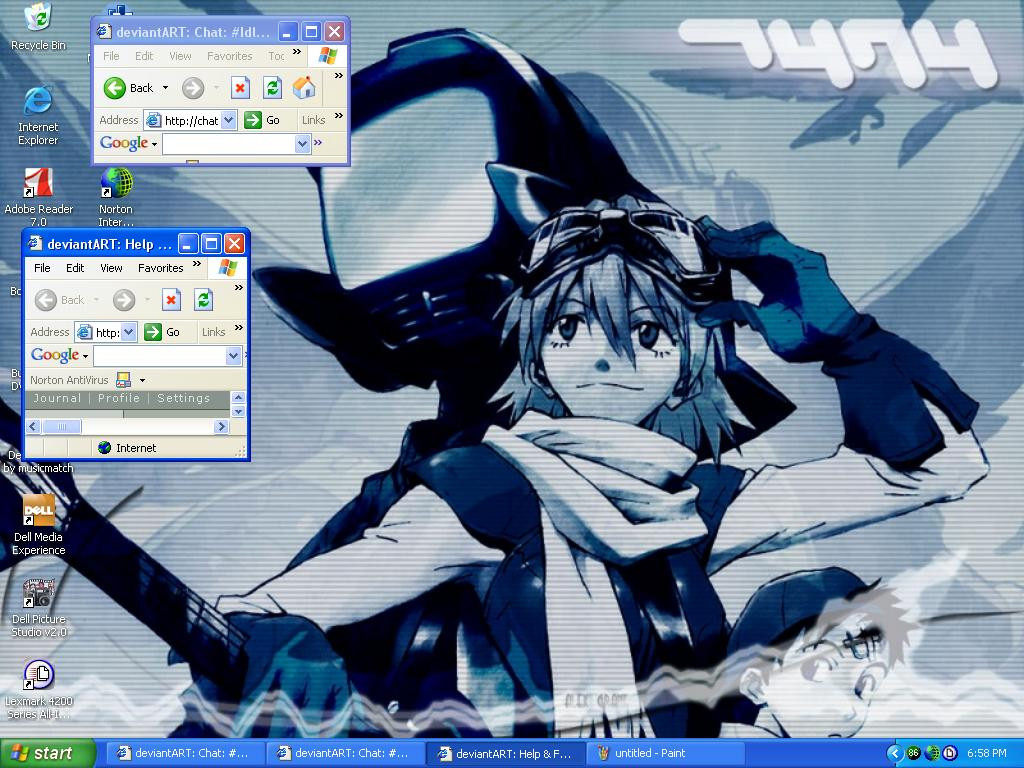Screen dimensions: 1024x768
Task: Open Back history dropdown in Chat window
Action: (x=165, y=88)
